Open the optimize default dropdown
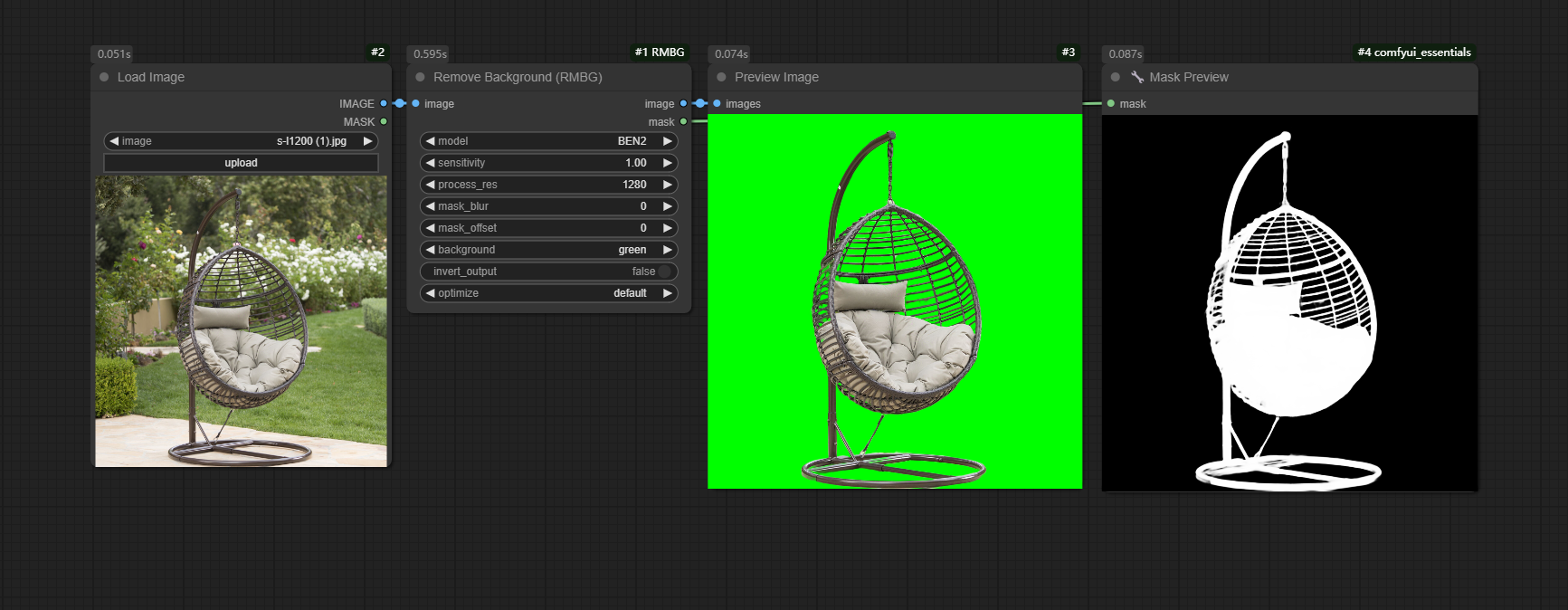 548,293
